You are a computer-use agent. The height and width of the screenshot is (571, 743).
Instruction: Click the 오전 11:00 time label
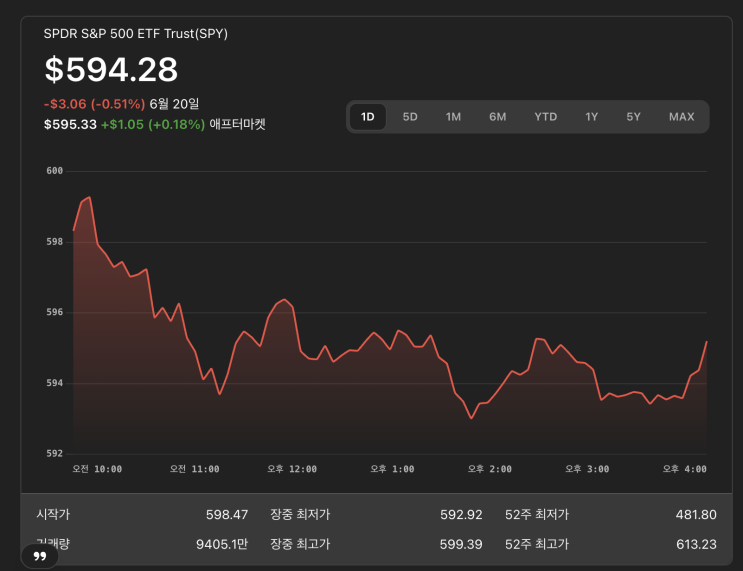[x=195, y=469]
